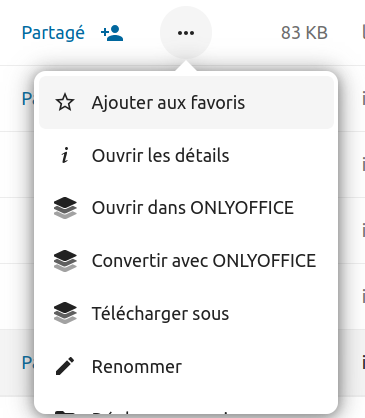365x418 pixels.
Task: Click the layers icon beside Ouvrir dans ONLYOFFICE
Action: [65, 208]
